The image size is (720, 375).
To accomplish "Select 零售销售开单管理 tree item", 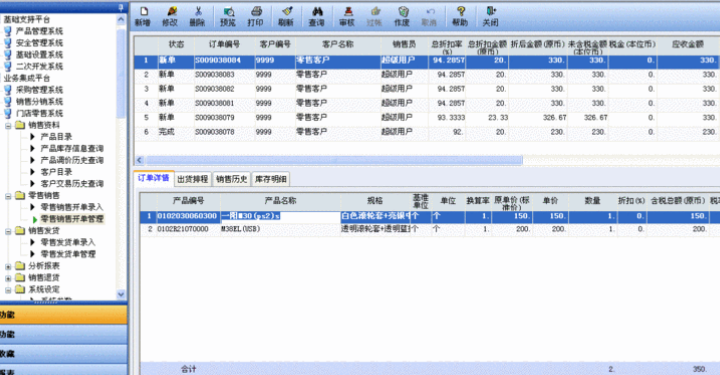I will pos(72,219).
